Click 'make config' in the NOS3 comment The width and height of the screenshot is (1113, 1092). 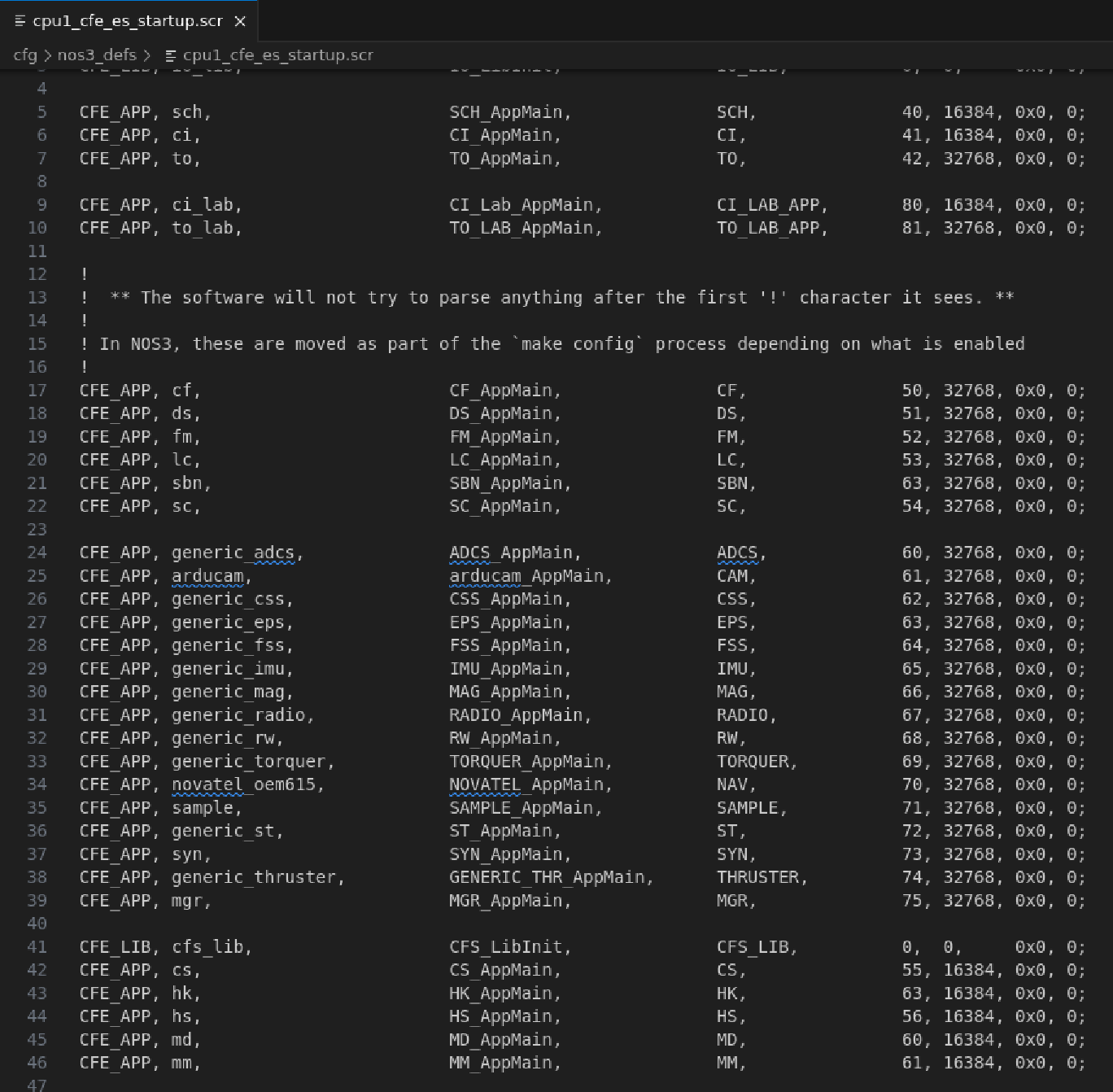click(578, 344)
